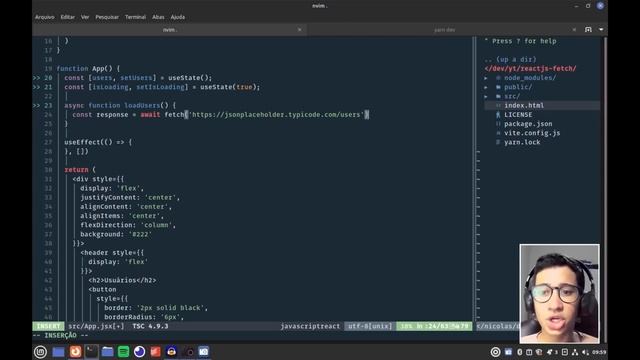Click the javascriptreact filetype status entry
640x360 pixels.
(x=310, y=326)
